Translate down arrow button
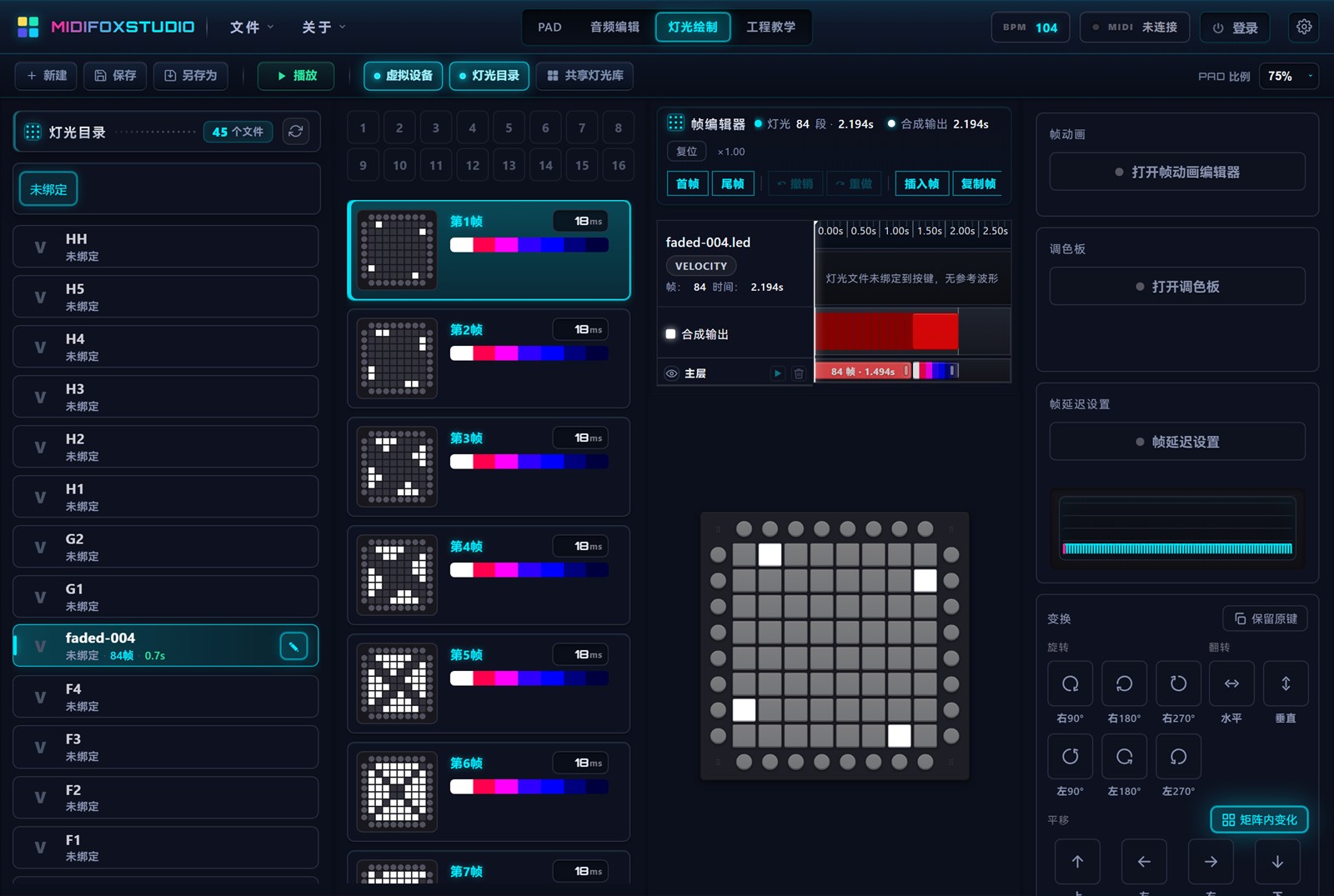This screenshot has width=1334, height=896. pyautogui.click(x=1277, y=861)
